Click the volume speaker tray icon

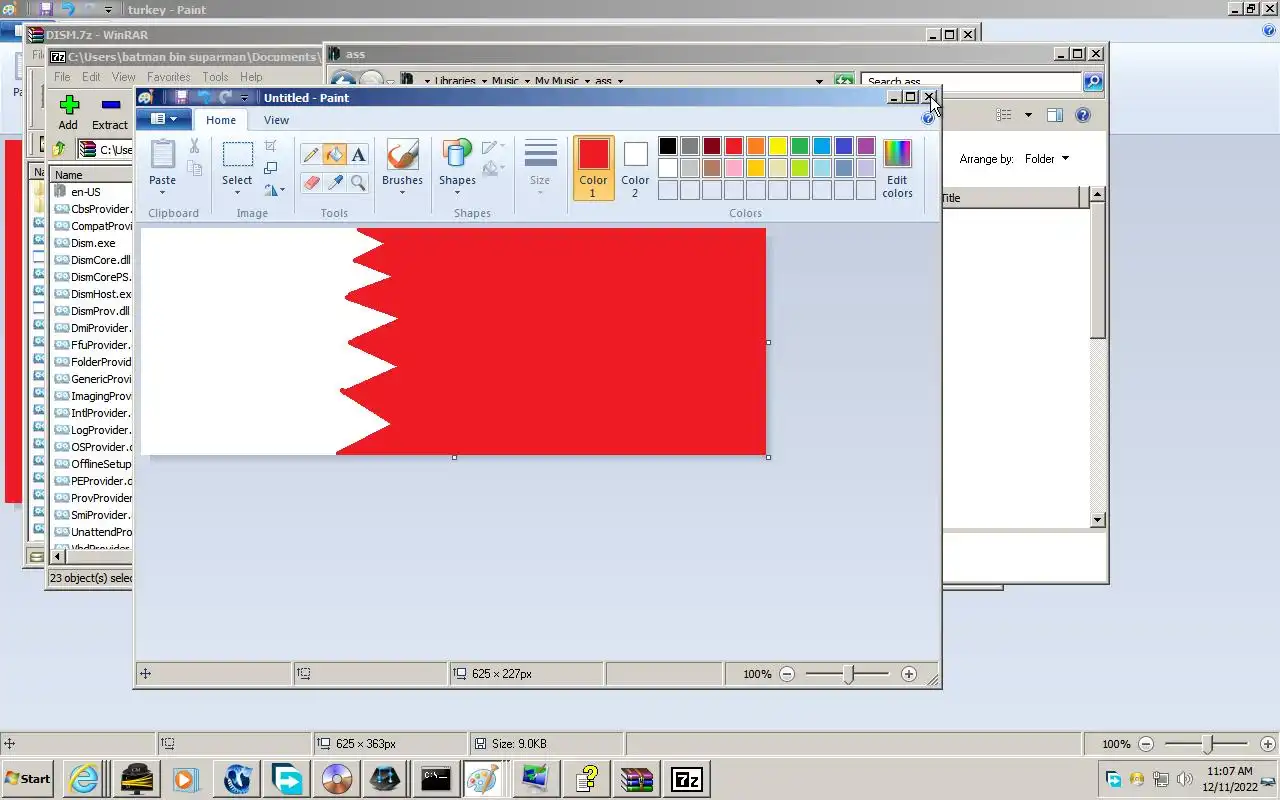pos(1185,779)
